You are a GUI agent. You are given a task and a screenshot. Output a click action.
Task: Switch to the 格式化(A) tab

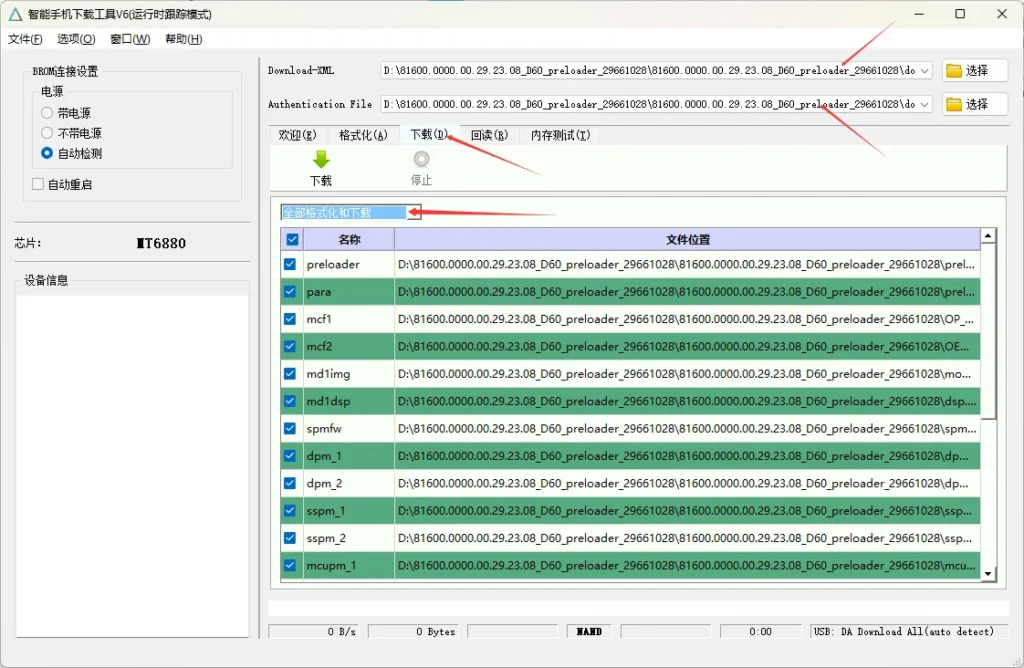pyautogui.click(x=363, y=135)
